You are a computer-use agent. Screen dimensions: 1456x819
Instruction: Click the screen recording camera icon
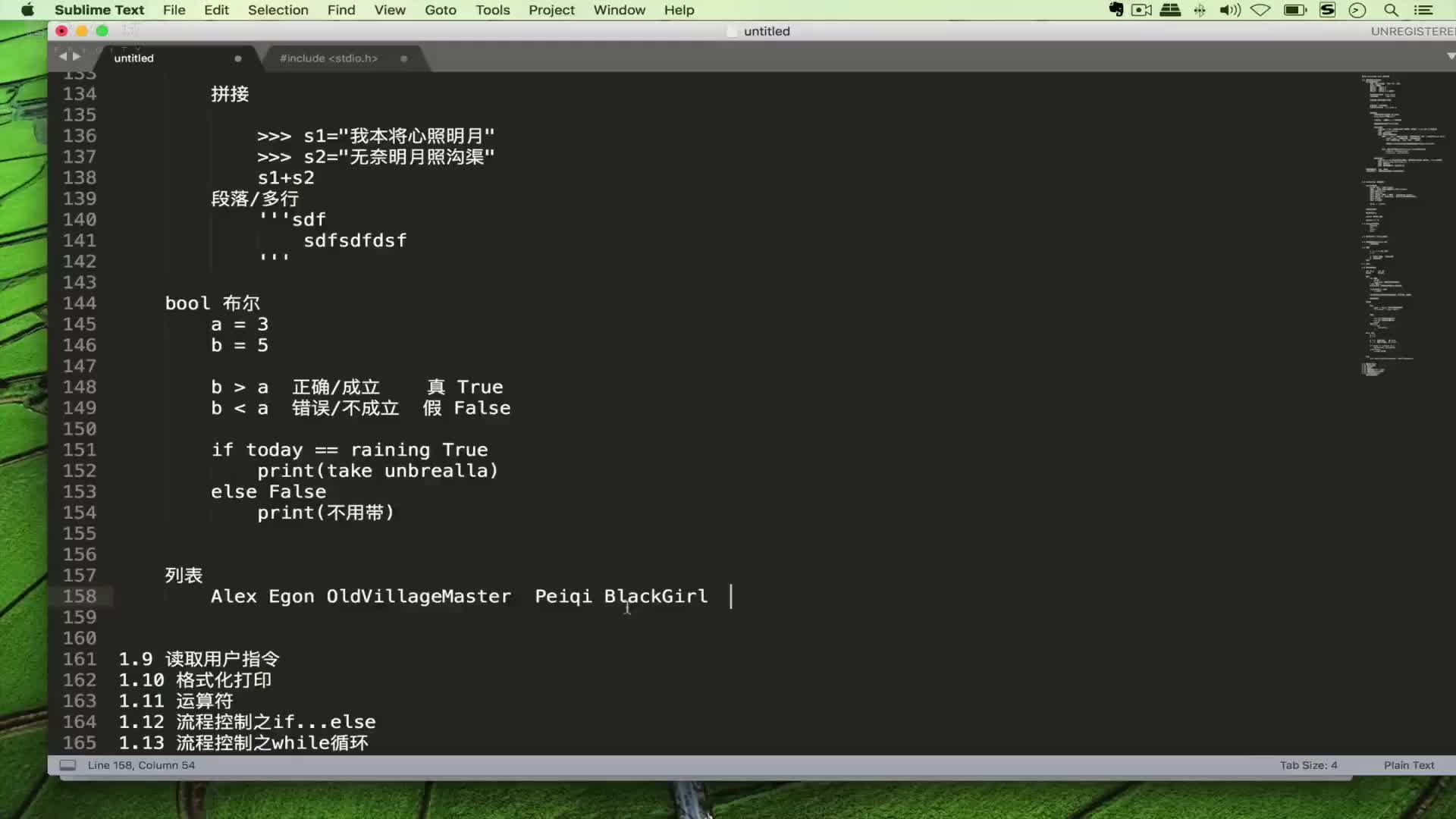(x=1141, y=10)
